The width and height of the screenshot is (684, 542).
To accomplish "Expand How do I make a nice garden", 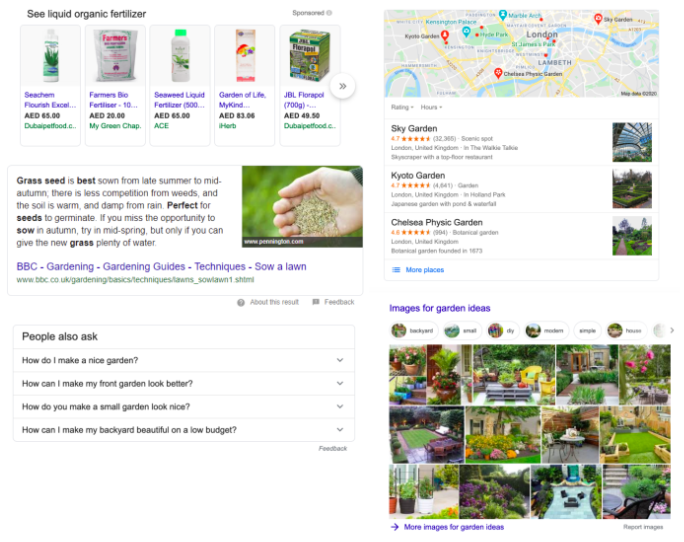I will (184, 360).
